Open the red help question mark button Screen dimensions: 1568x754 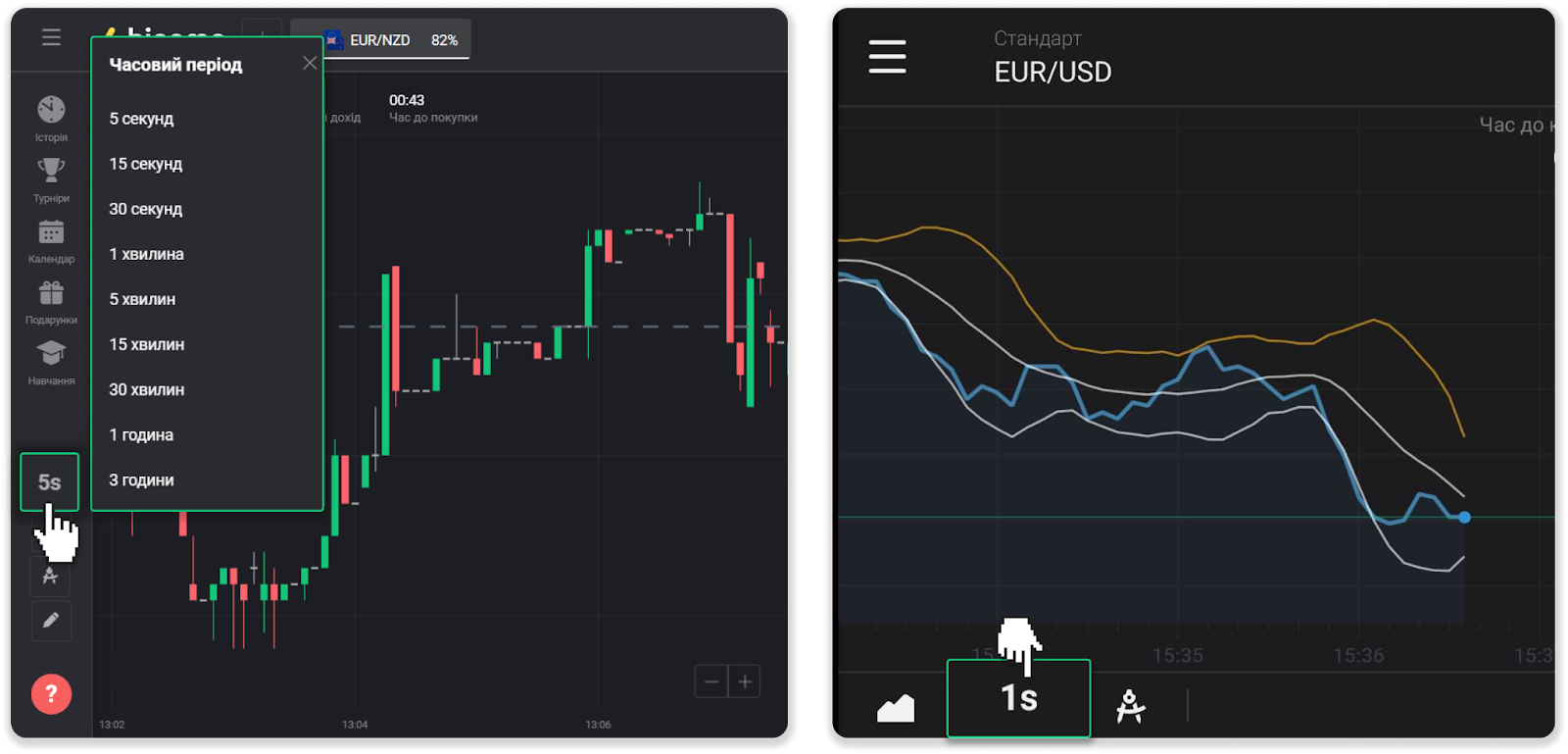(x=51, y=694)
